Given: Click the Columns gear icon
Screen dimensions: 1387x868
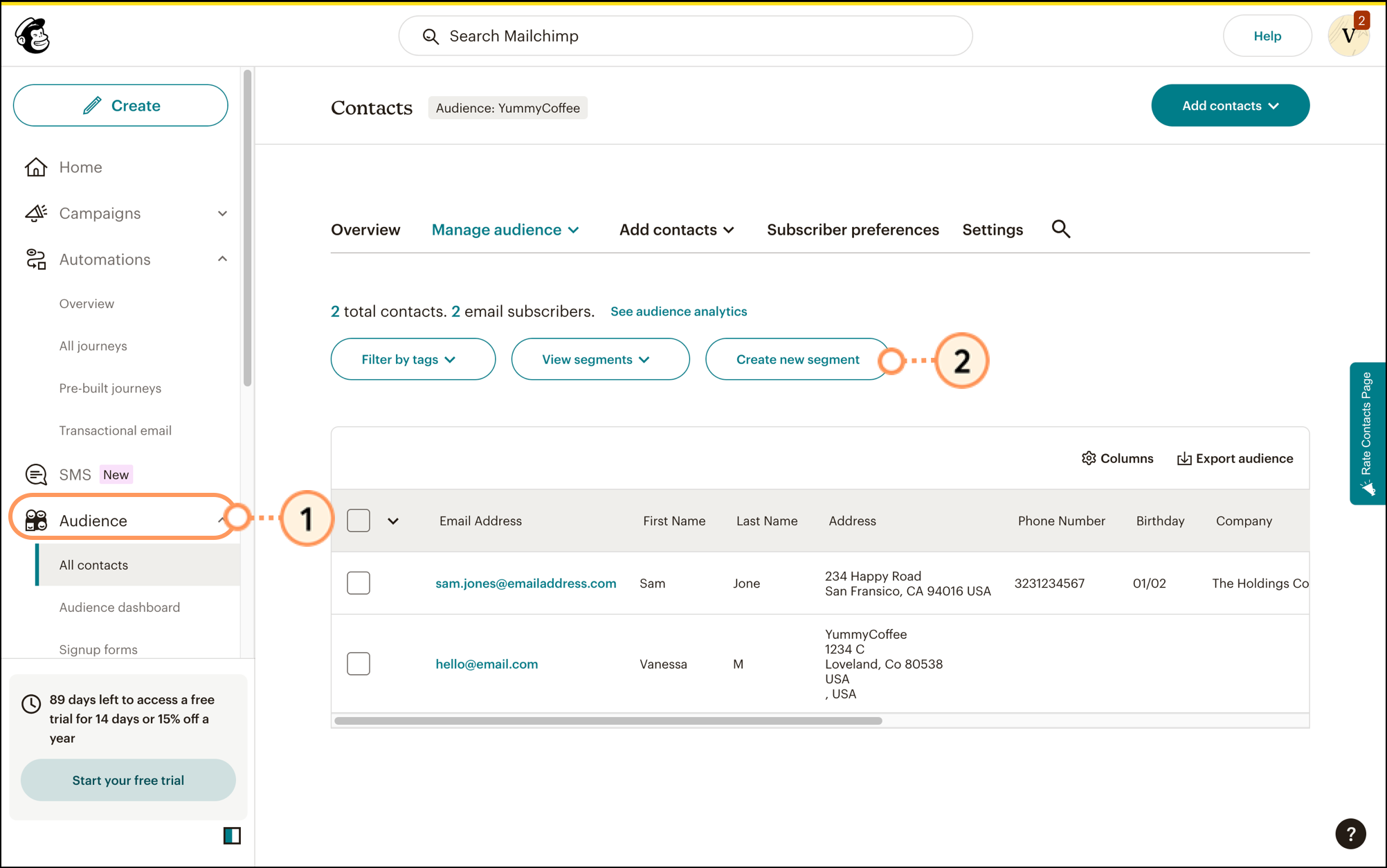Looking at the screenshot, I should pyautogui.click(x=1089, y=458).
